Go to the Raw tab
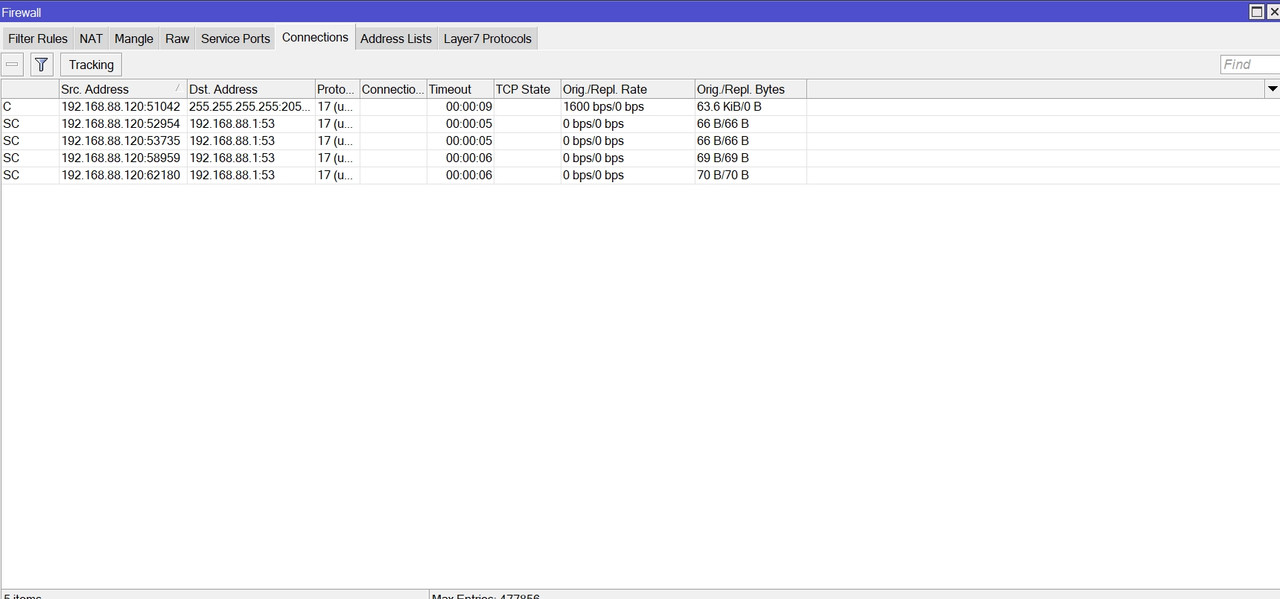This screenshot has height=599, width=1280. 177,38
